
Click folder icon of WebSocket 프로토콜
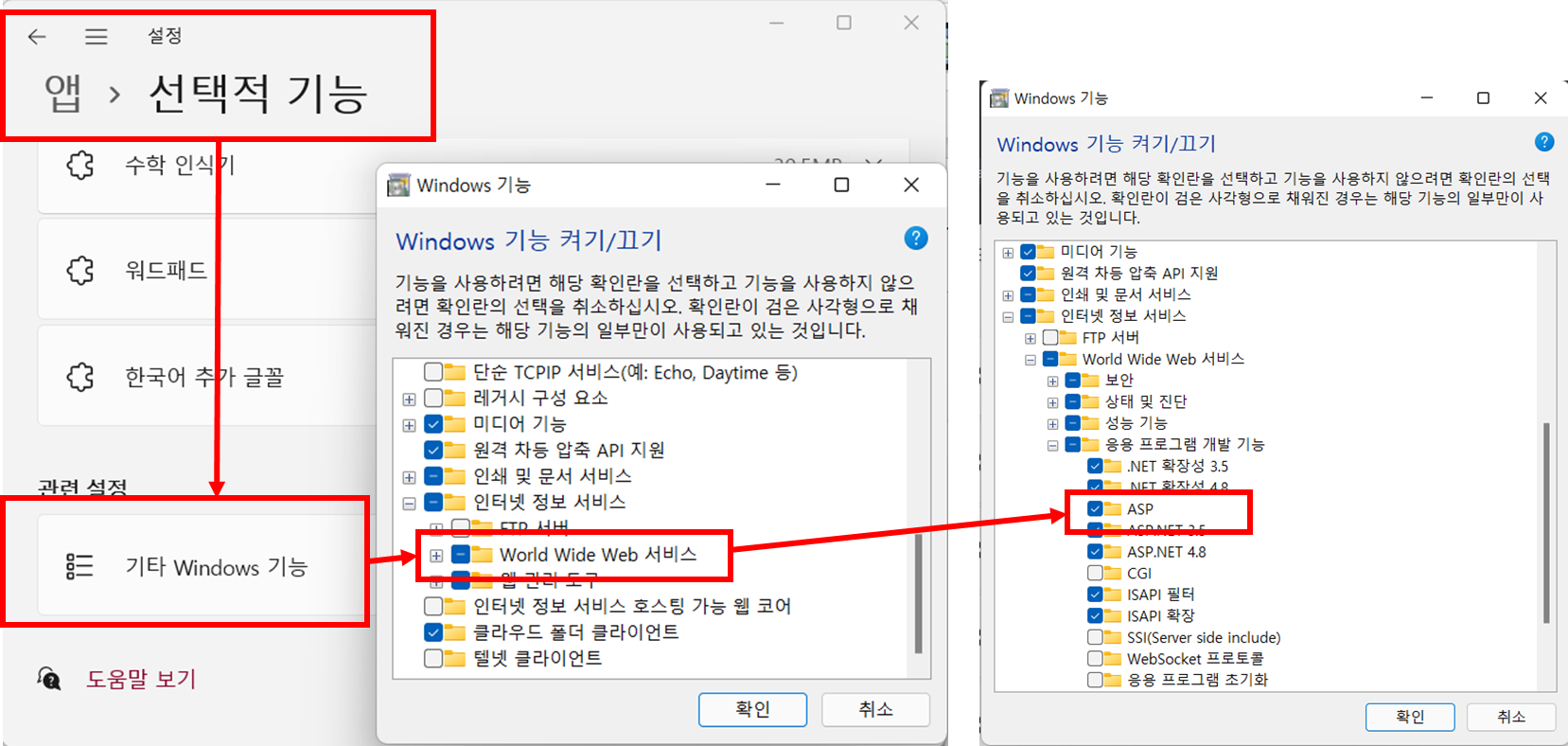coord(1112,658)
